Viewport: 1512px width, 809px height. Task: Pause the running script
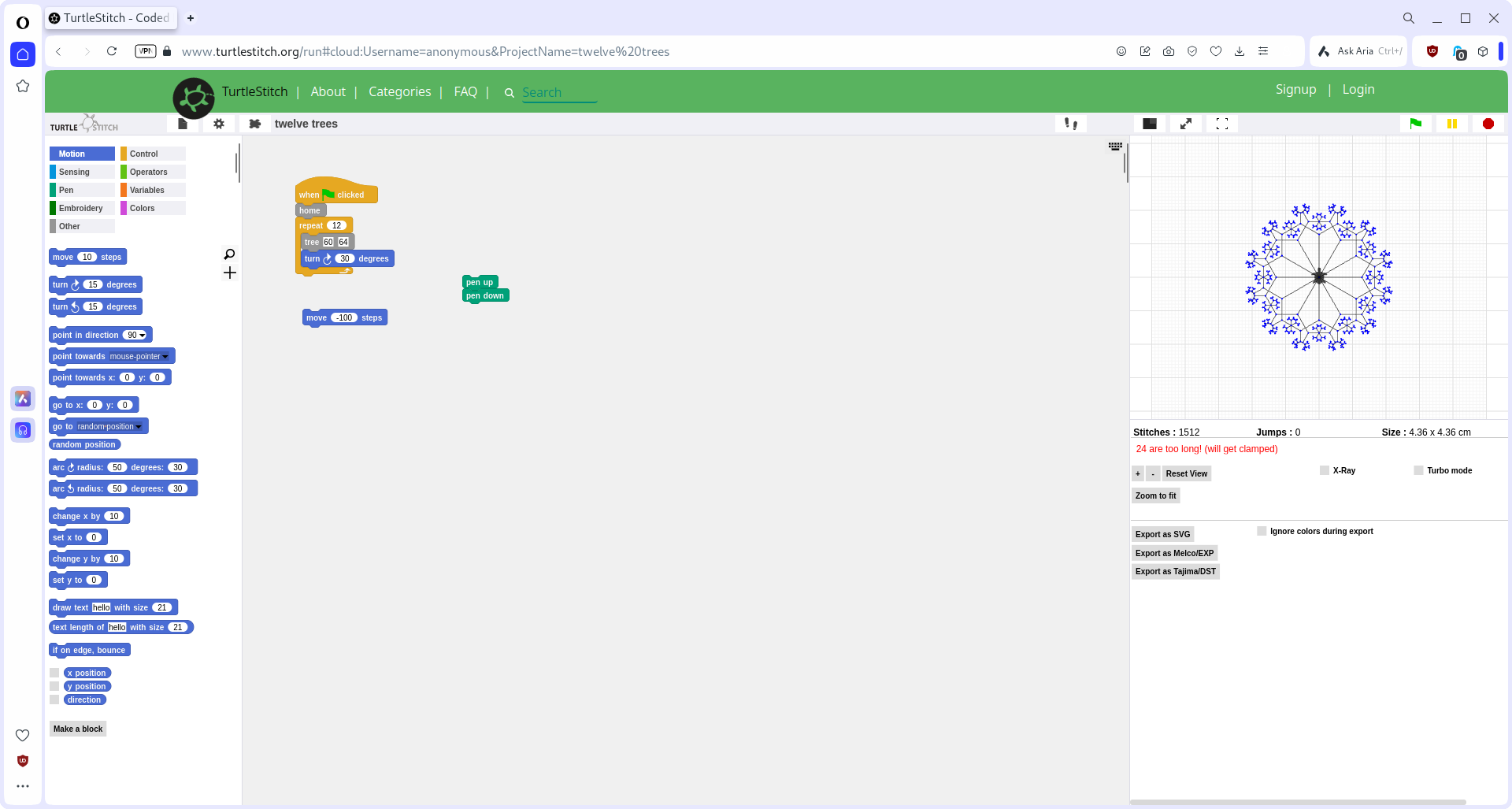tap(1452, 124)
